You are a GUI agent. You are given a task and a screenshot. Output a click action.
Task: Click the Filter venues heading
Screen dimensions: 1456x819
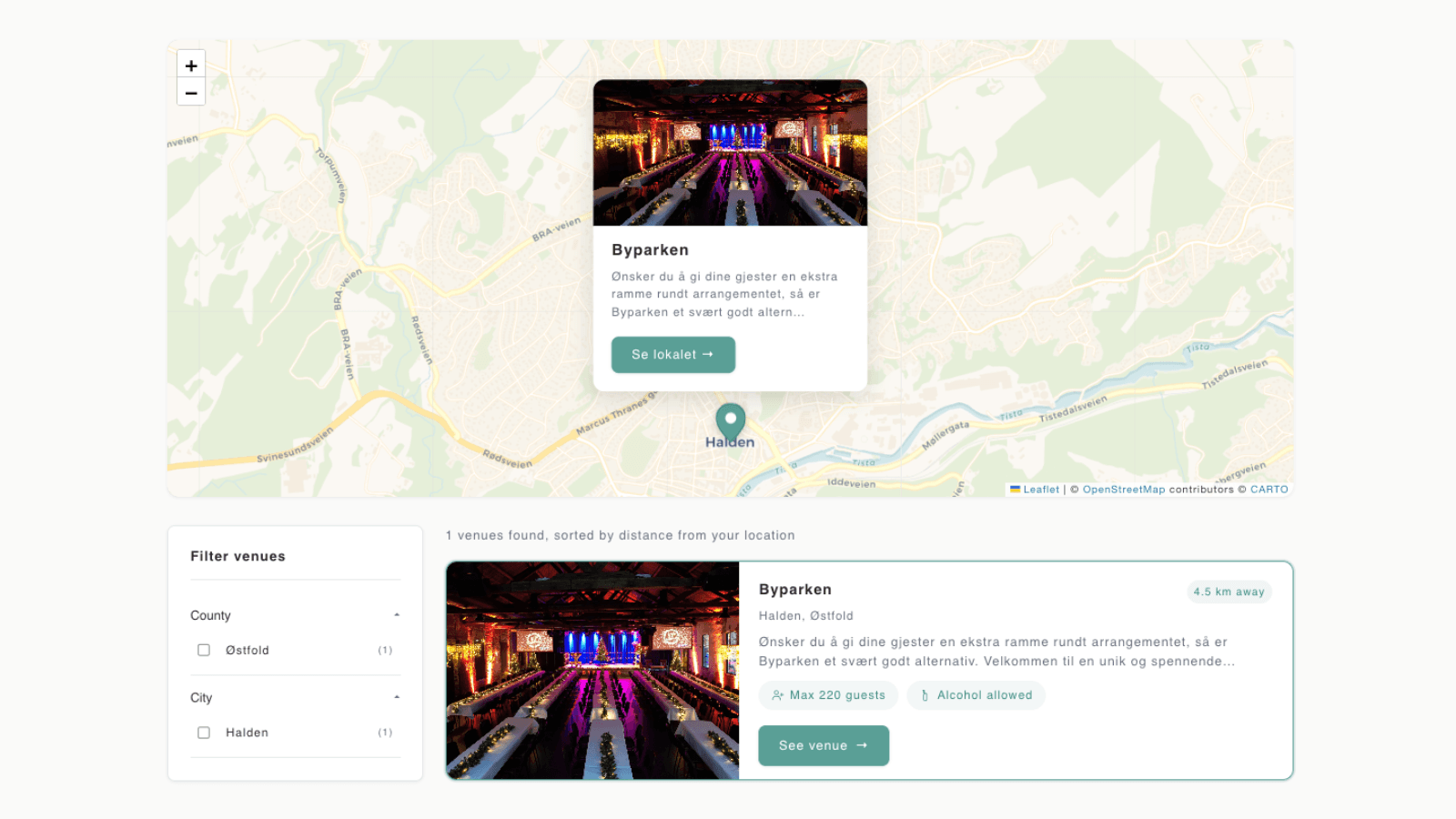[x=238, y=556]
